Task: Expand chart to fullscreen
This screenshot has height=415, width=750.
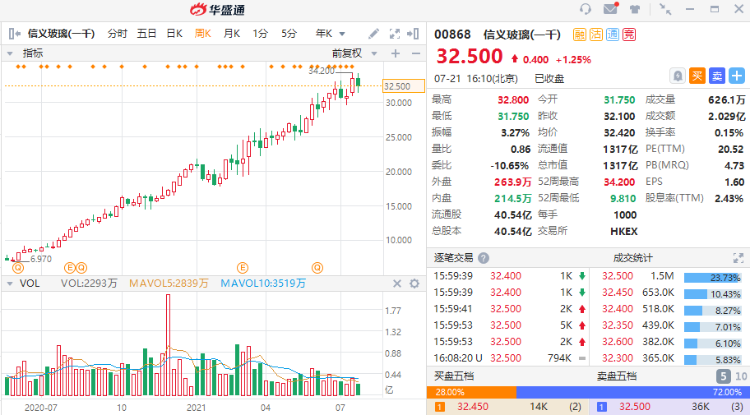Action: tap(395, 33)
